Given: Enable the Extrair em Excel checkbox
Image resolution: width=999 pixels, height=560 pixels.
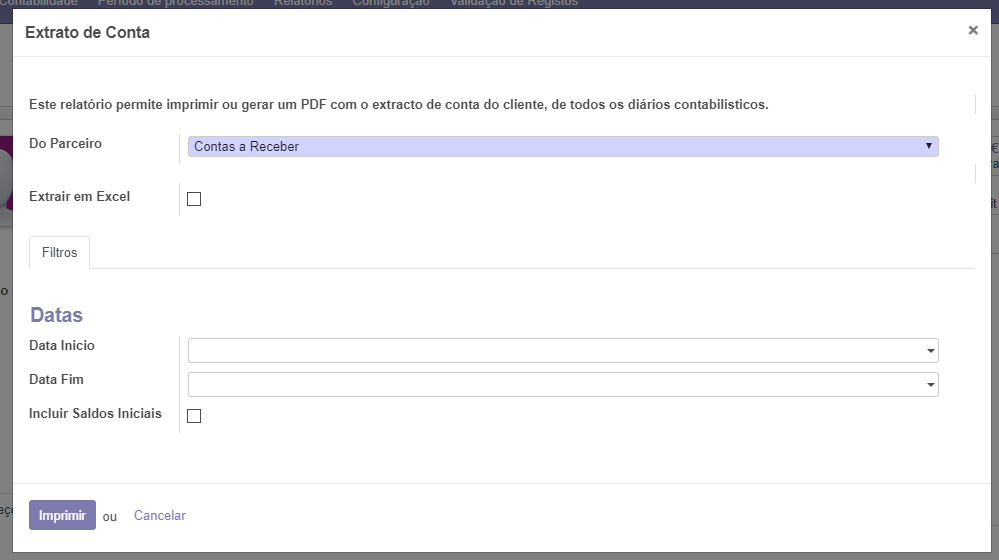Looking at the screenshot, I should coord(194,199).
